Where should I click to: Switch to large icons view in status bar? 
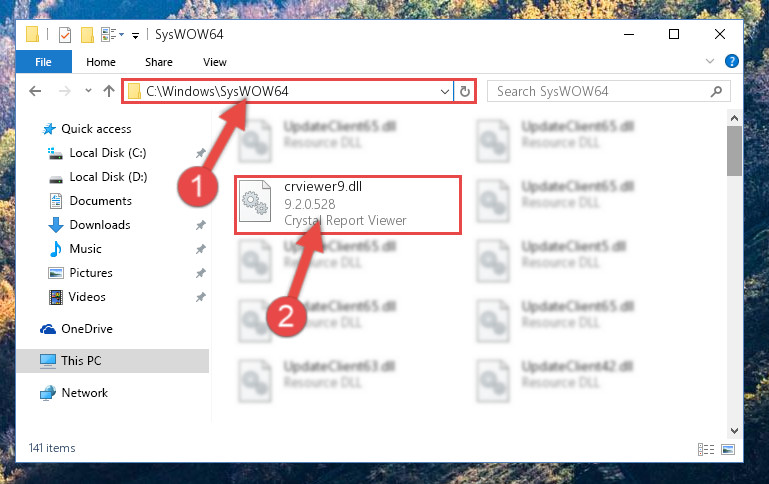[728, 449]
